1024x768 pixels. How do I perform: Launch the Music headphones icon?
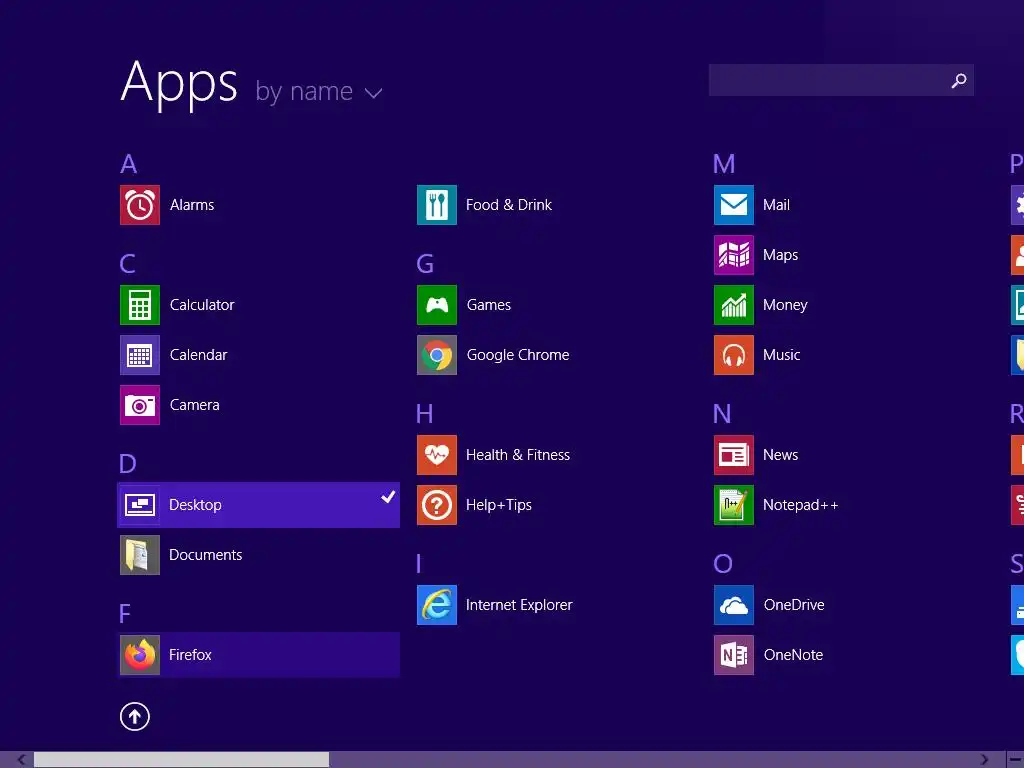click(734, 355)
